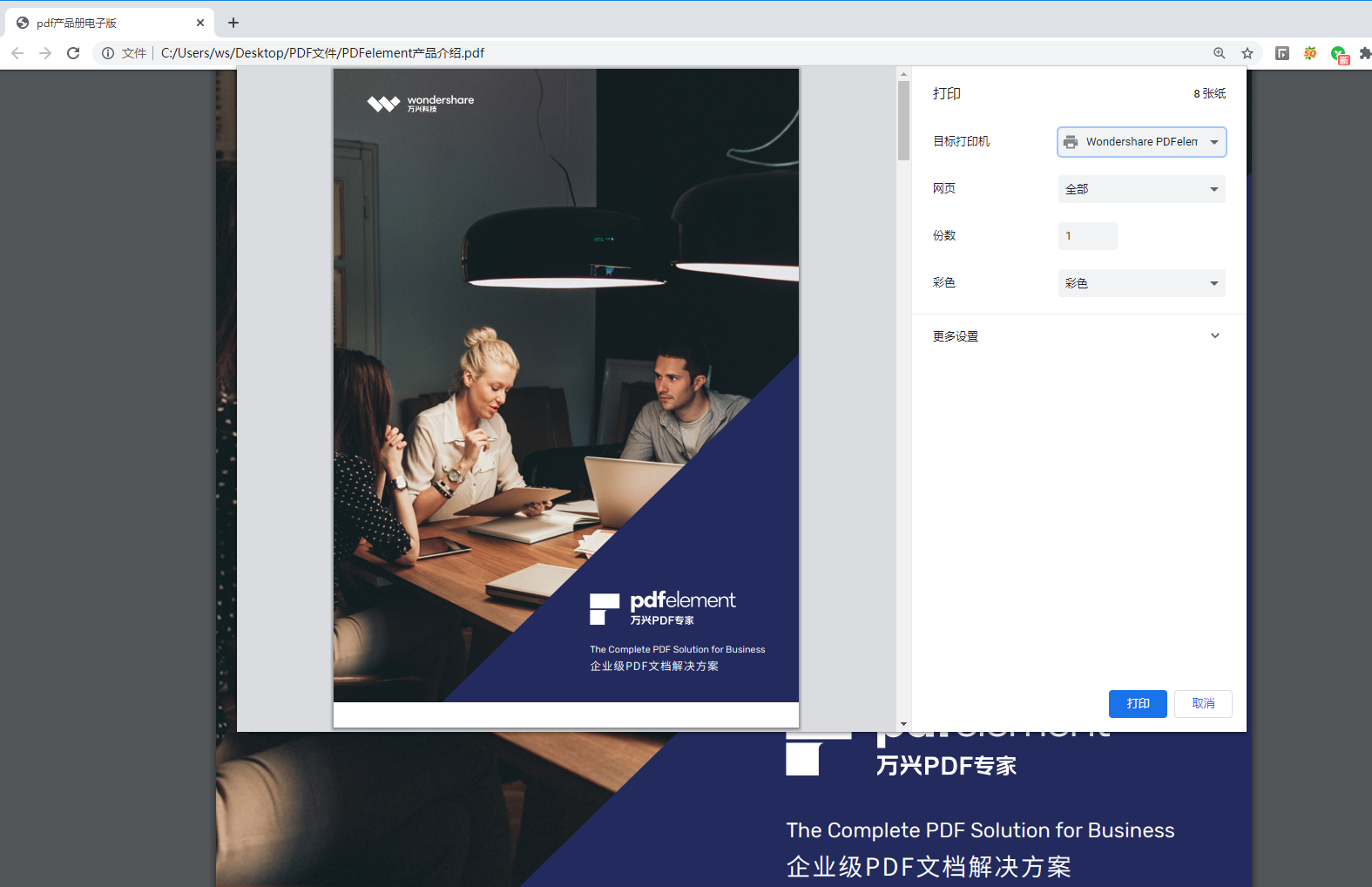Close the pdf产品册电子版 tab
The image size is (1372, 887).
pos(200,23)
